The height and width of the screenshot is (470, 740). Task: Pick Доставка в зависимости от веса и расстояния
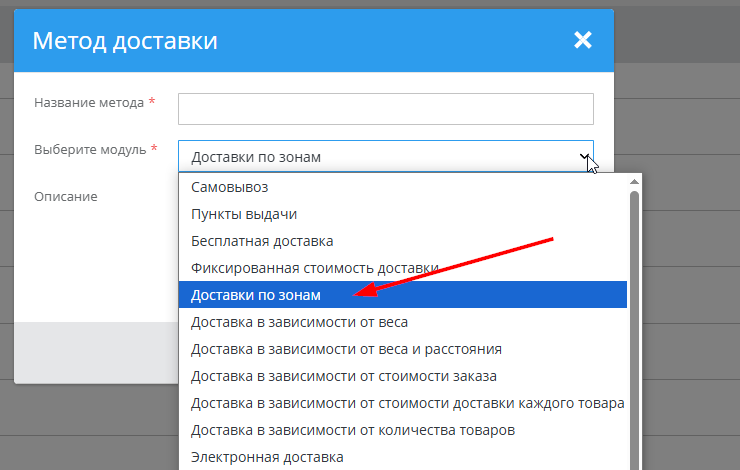point(346,349)
